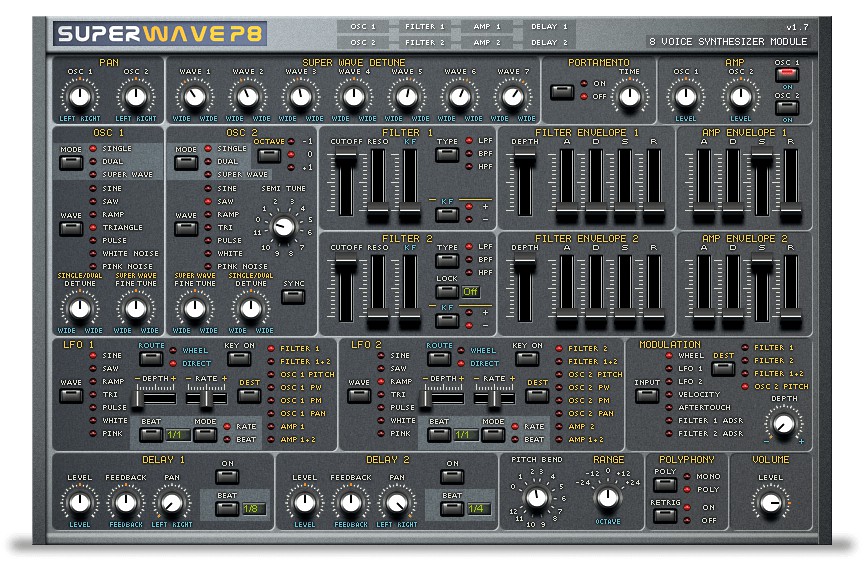Click the OSC 1 MODE selector button
Image resolution: width=864 pixels, height=561 pixels.
click(71, 163)
